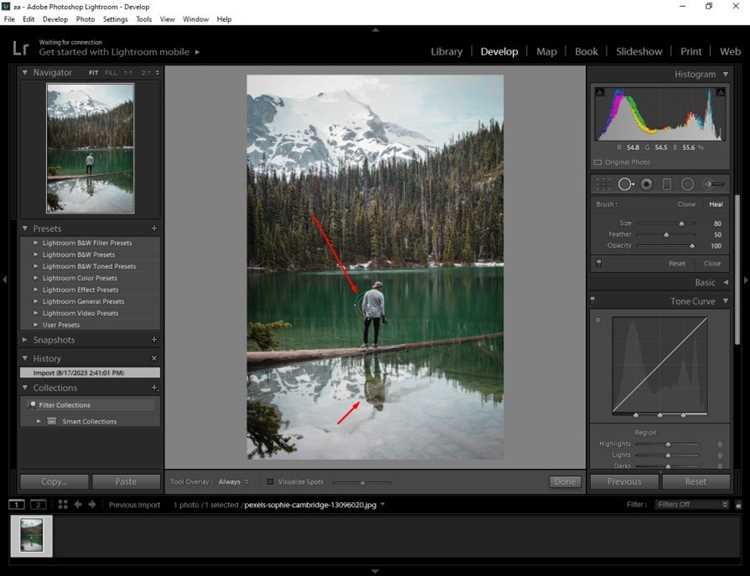Select the Radial Filter tool
750x576 pixels.
(687, 184)
